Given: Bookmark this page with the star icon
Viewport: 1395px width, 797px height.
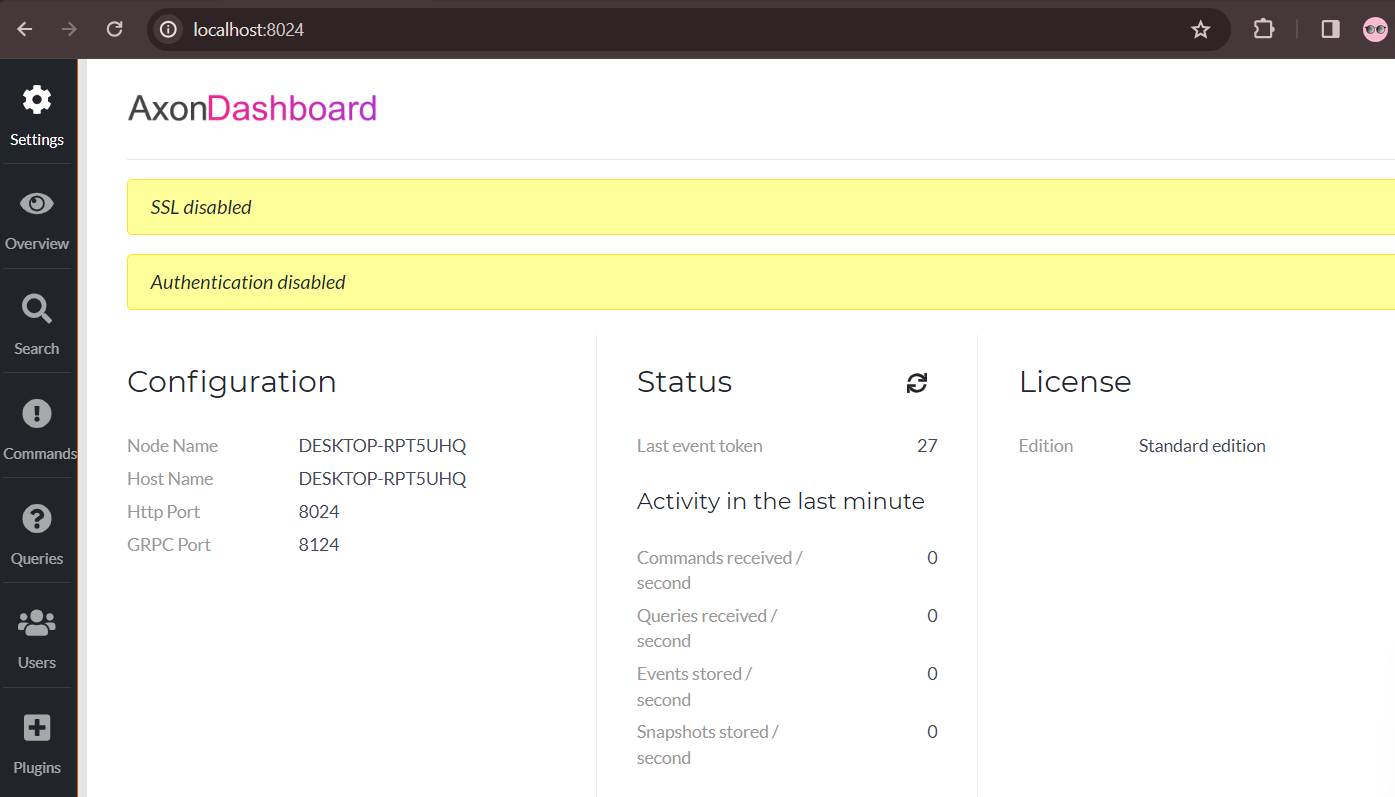Looking at the screenshot, I should [1200, 29].
